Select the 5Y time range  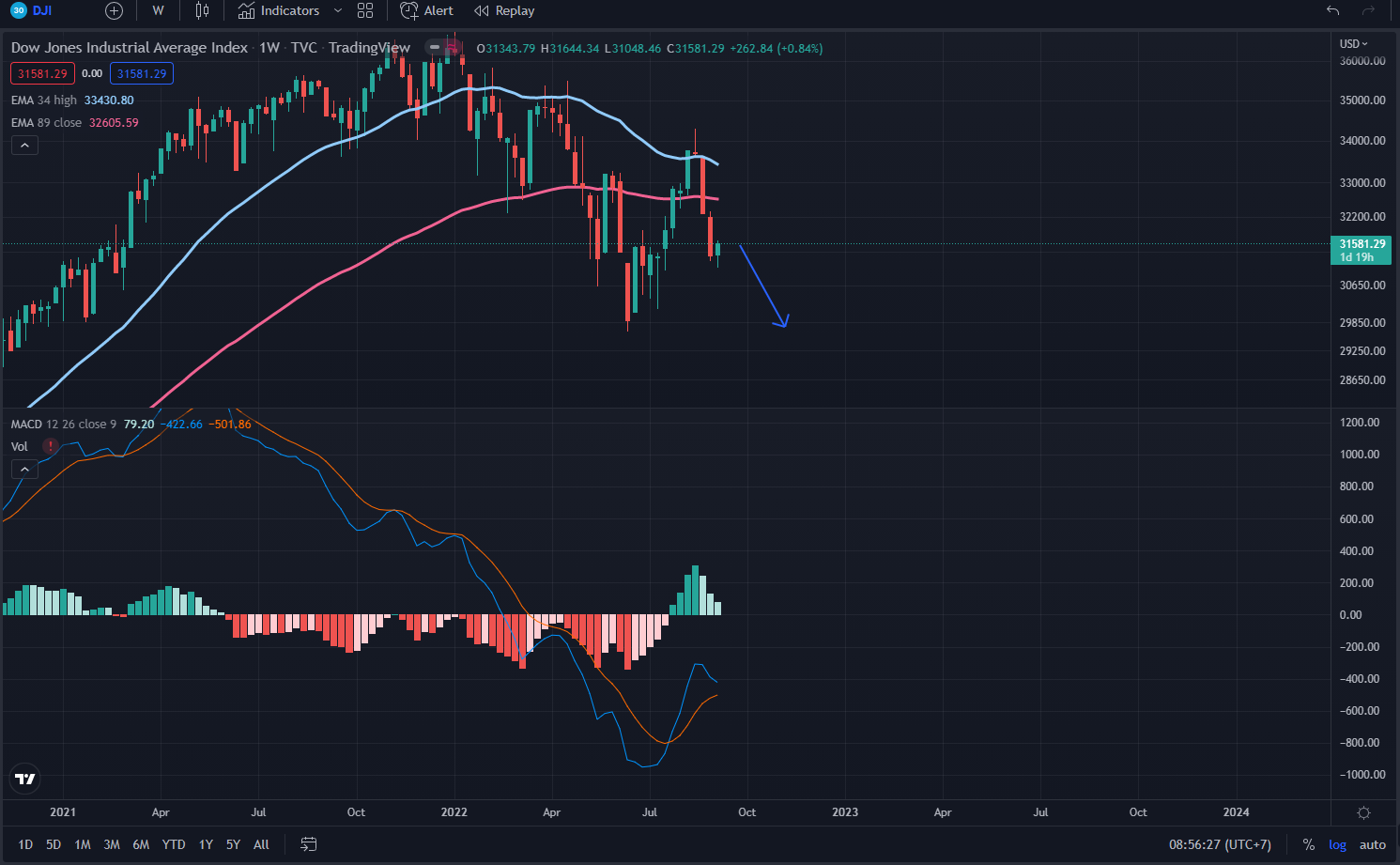[x=233, y=844]
